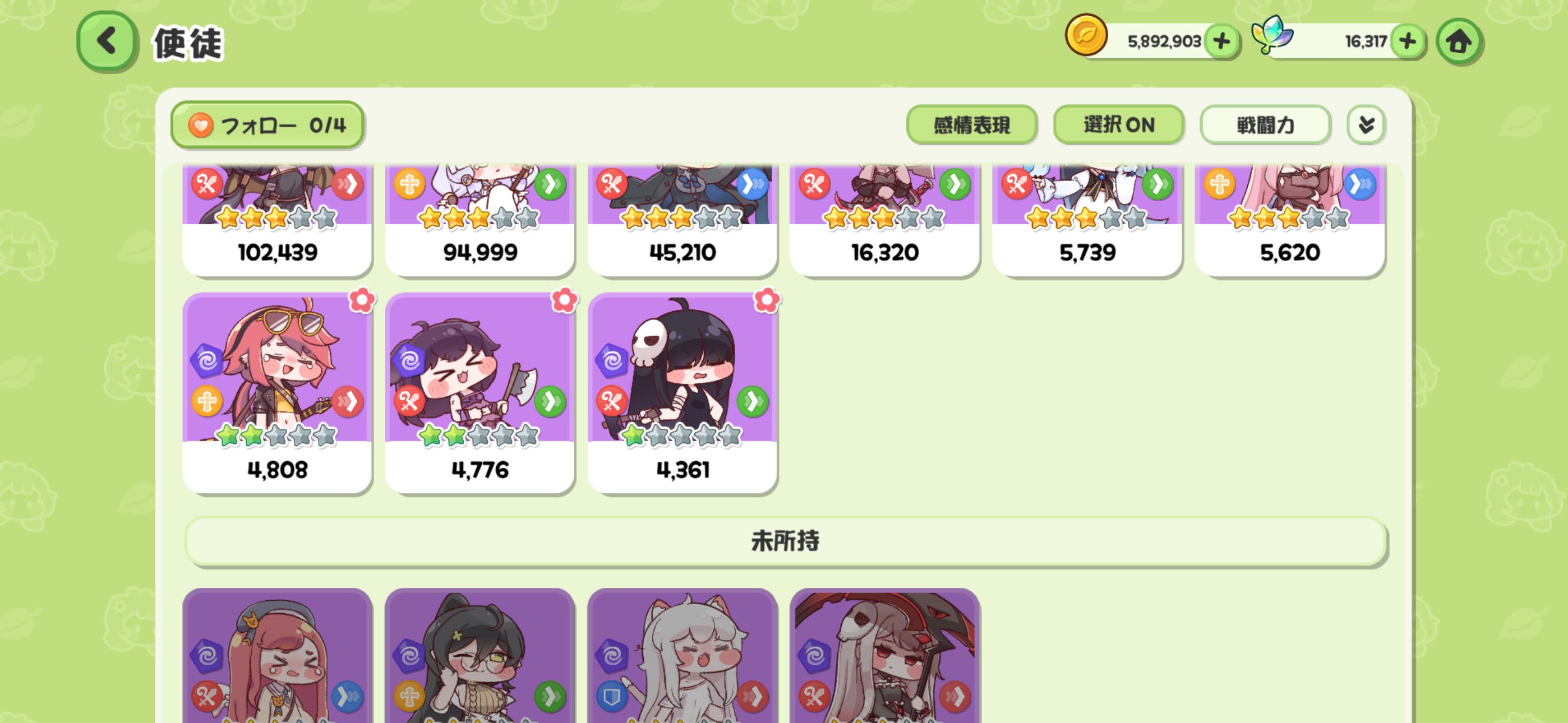
Task: Expand filters with double-chevron button
Action: point(1366,125)
